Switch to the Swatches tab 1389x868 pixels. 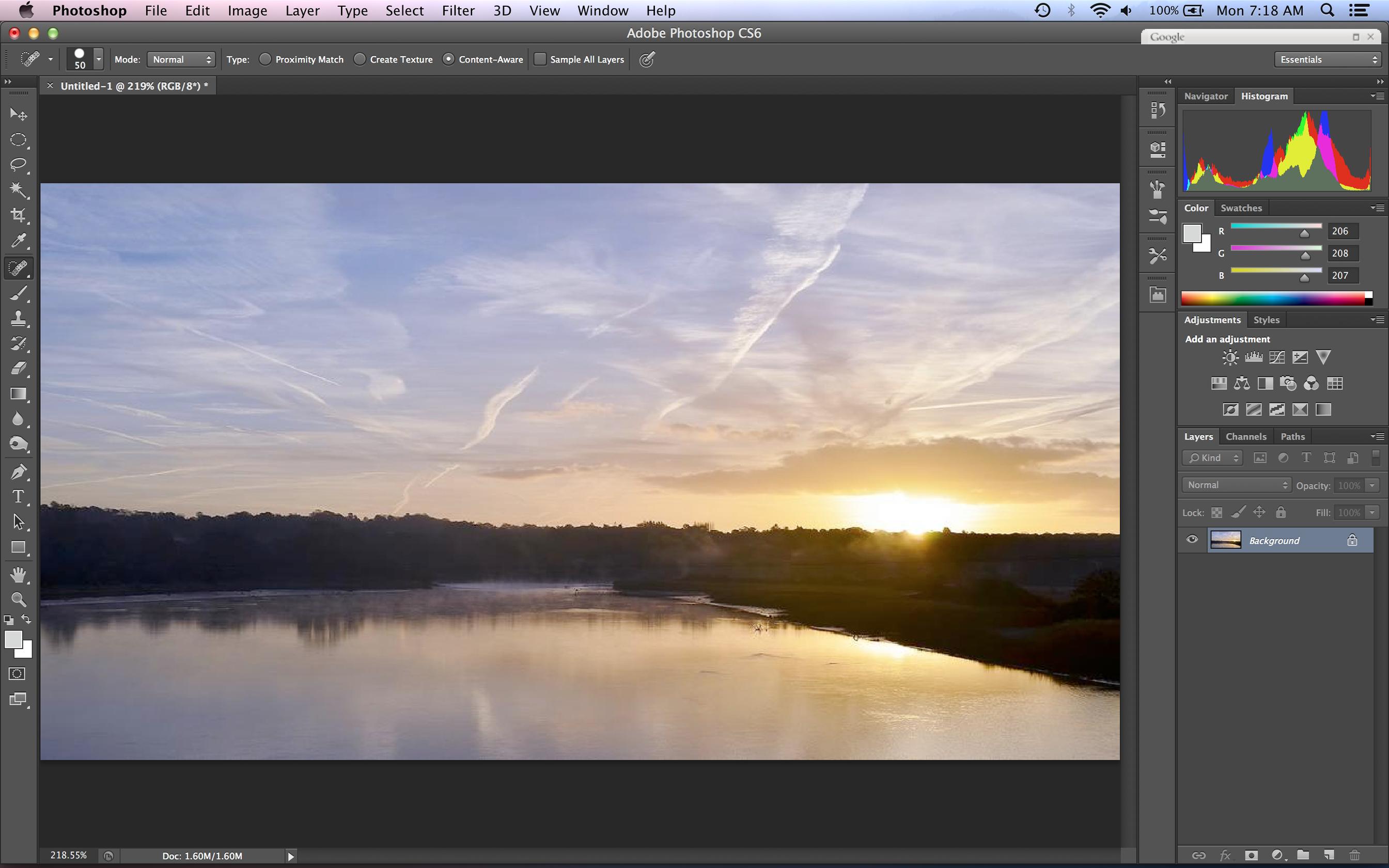1241,208
